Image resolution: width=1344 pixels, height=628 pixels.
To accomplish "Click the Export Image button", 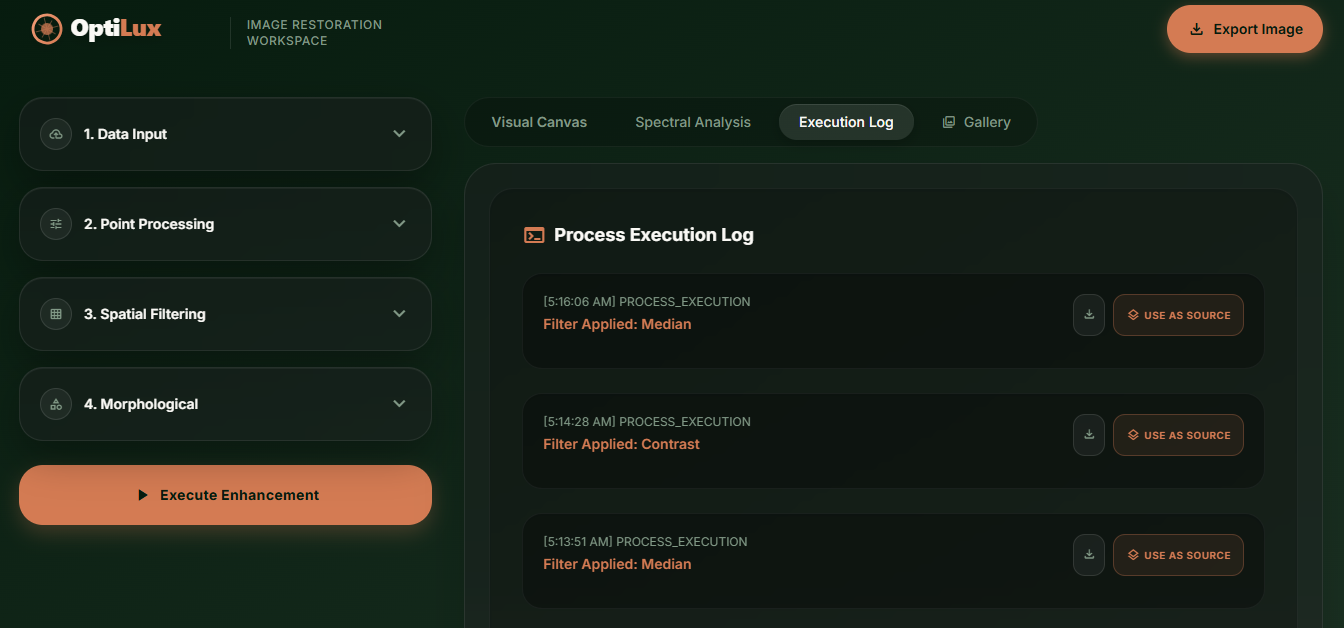I will 1245,29.
